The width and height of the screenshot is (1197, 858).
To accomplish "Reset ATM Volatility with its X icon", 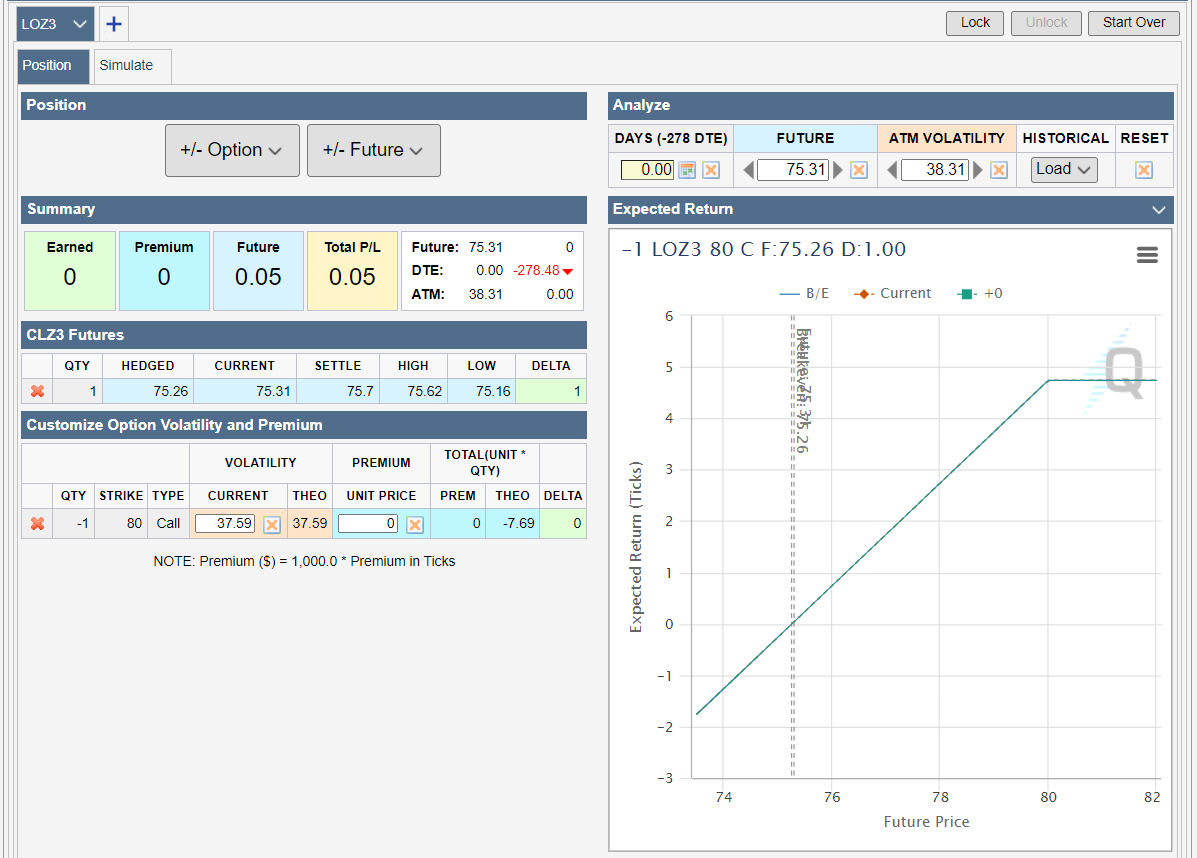I will pos(998,170).
